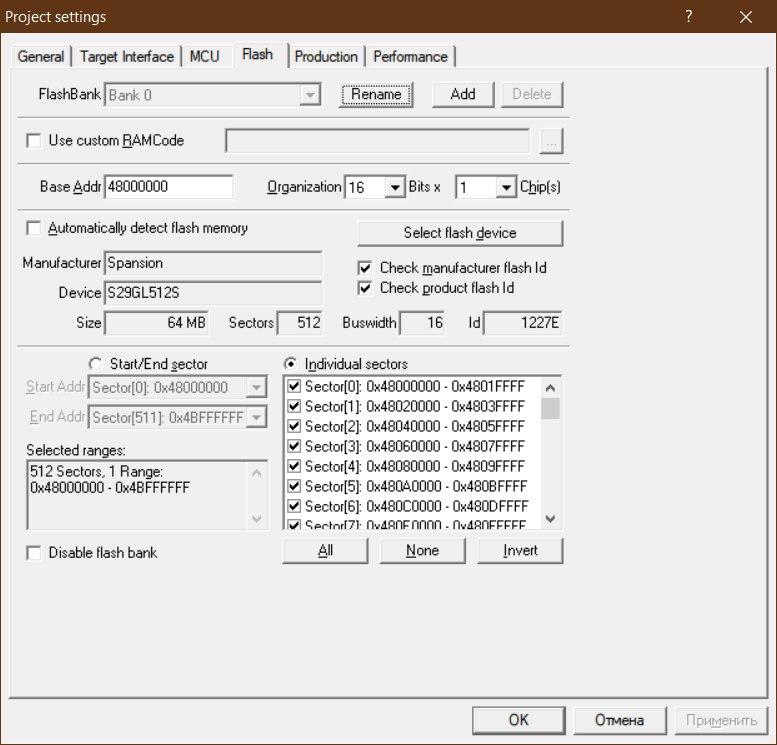Viewport: 777px width, 745px height.
Task: Check the Disable flash bank checkbox
Action: click(35, 553)
